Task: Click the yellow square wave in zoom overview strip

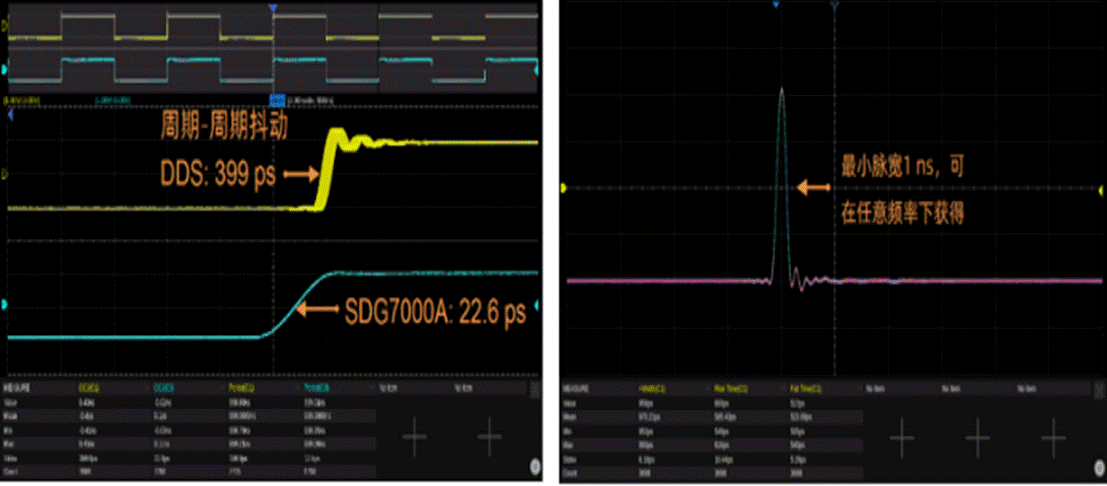Action: [272, 27]
